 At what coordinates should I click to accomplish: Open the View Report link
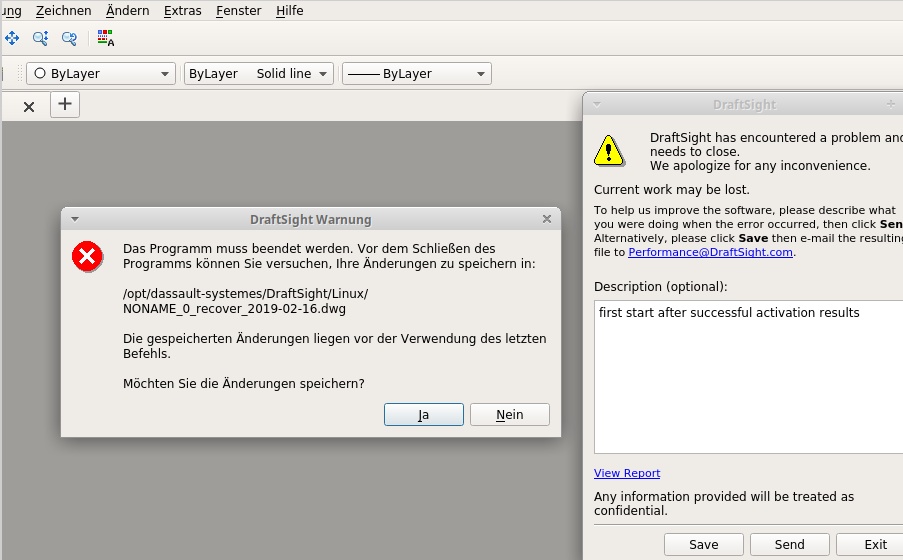point(627,473)
